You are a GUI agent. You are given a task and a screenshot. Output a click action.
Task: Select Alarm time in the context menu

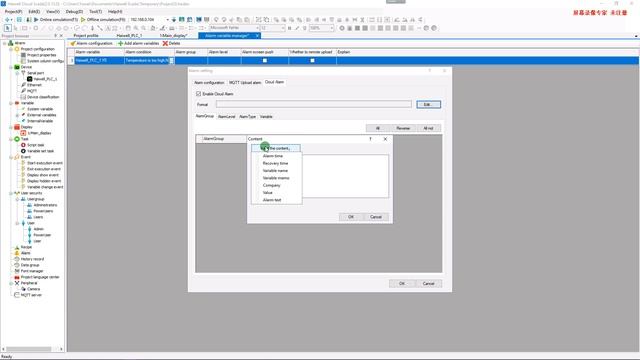click(x=273, y=156)
